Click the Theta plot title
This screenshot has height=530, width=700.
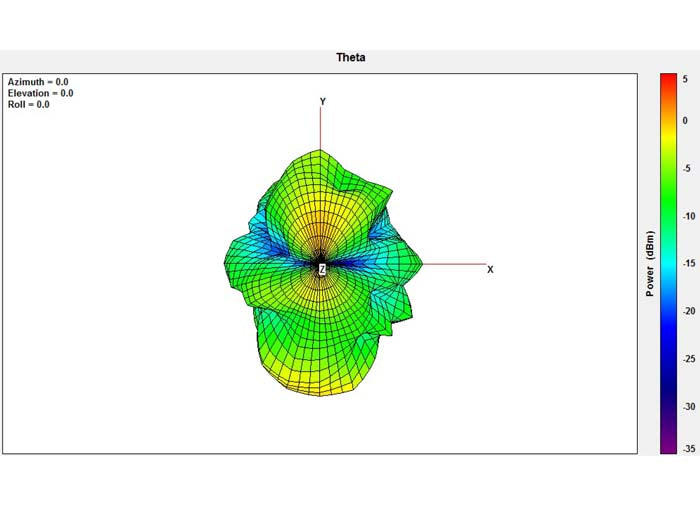click(350, 57)
